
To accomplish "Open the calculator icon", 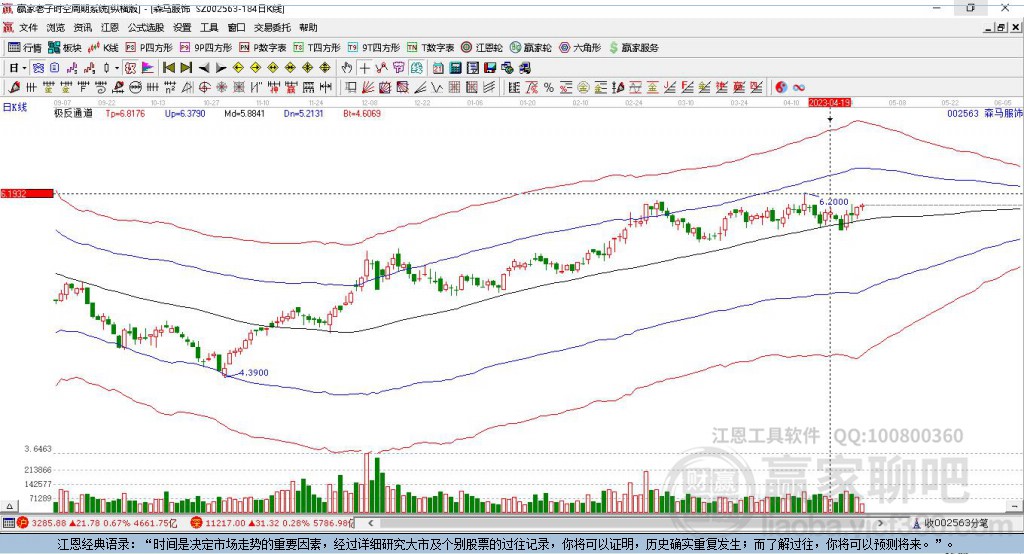I will pyautogui.click(x=455, y=68).
